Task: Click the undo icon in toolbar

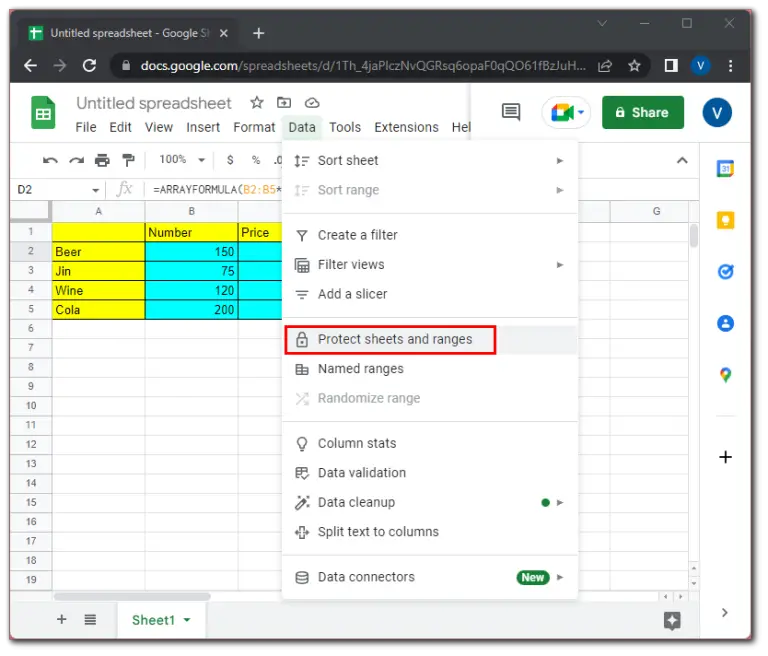Action: [x=50, y=160]
